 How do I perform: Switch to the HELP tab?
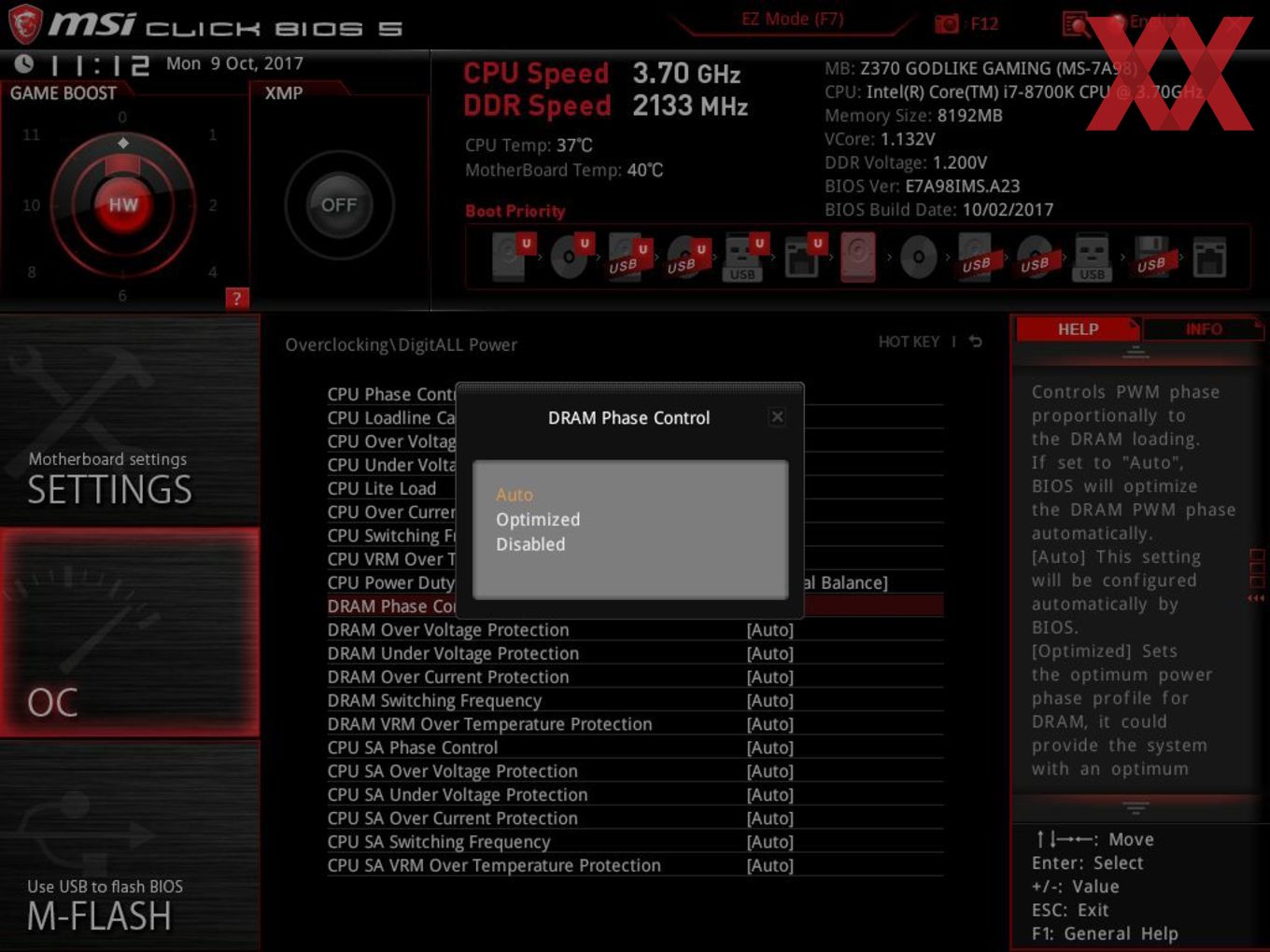click(x=1078, y=329)
